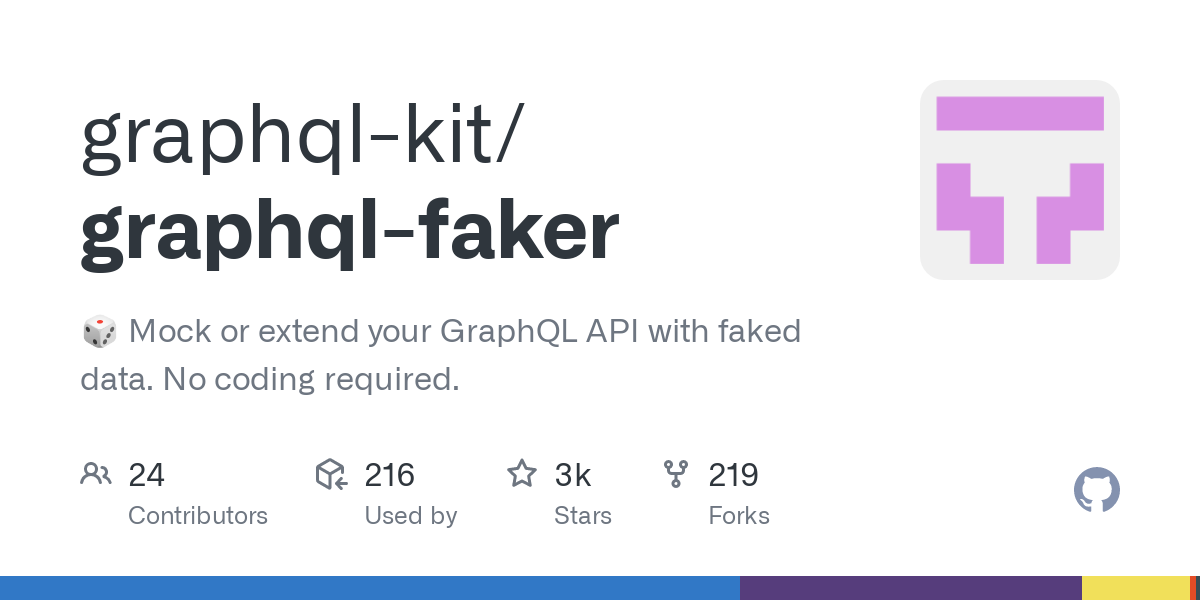Click the Used by package icon
Screen dimensions: 1200x600
[x=331, y=474]
